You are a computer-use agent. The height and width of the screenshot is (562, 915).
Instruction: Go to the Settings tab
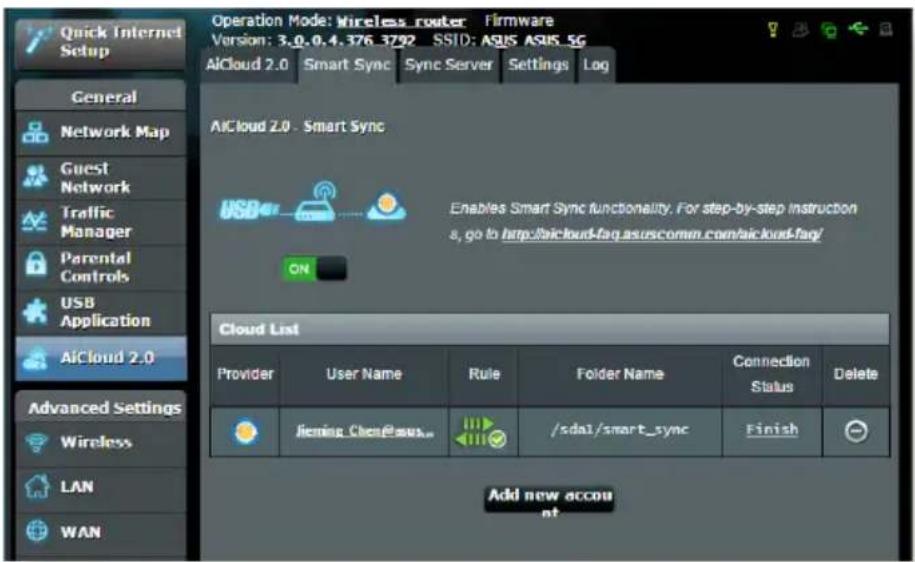[538, 65]
